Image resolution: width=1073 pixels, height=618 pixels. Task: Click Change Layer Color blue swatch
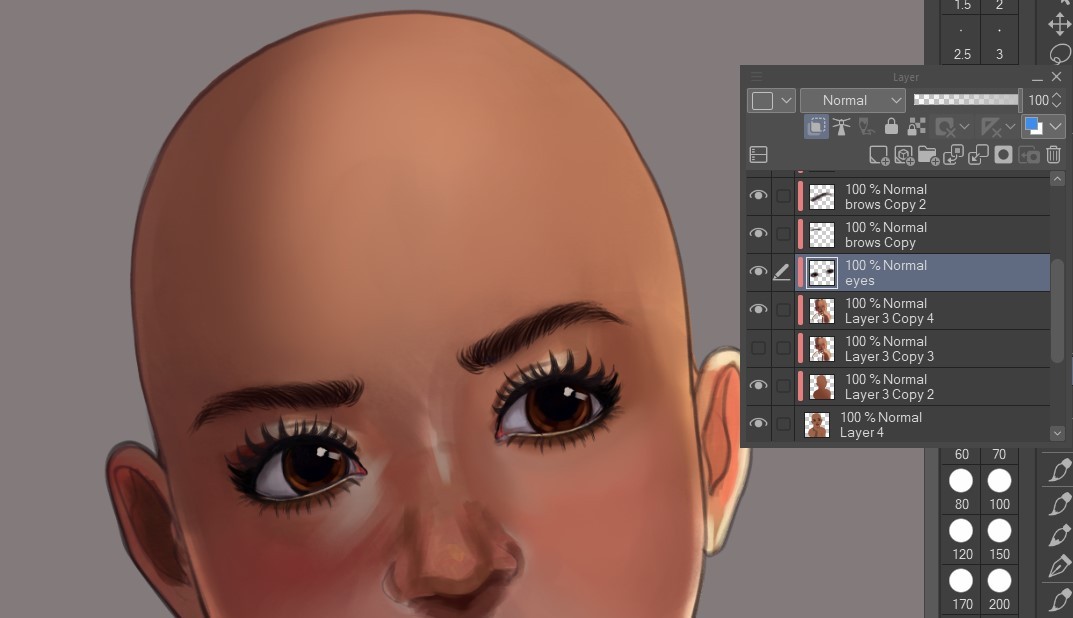click(x=1033, y=127)
